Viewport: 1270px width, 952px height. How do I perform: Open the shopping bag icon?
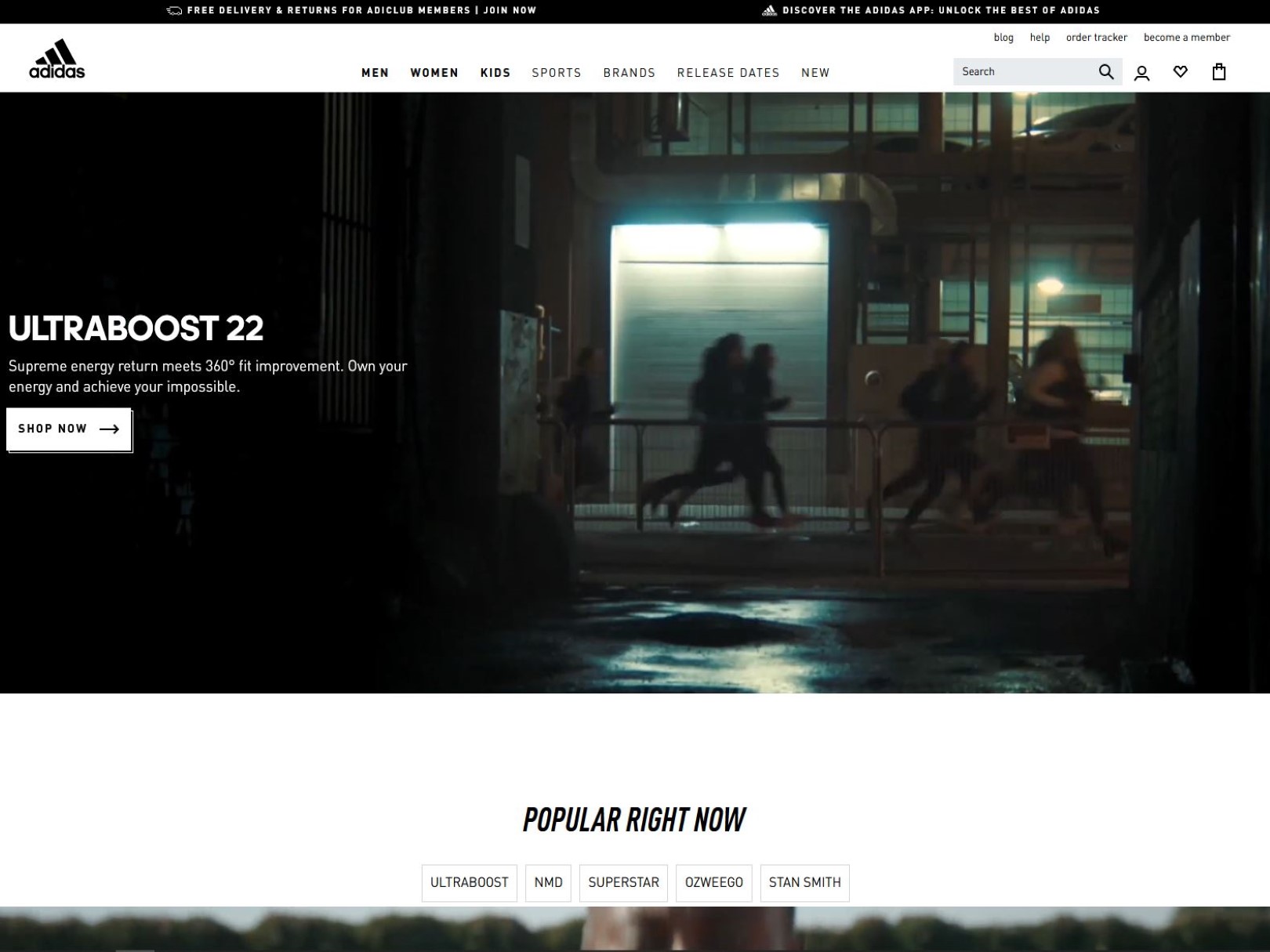(x=1219, y=72)
